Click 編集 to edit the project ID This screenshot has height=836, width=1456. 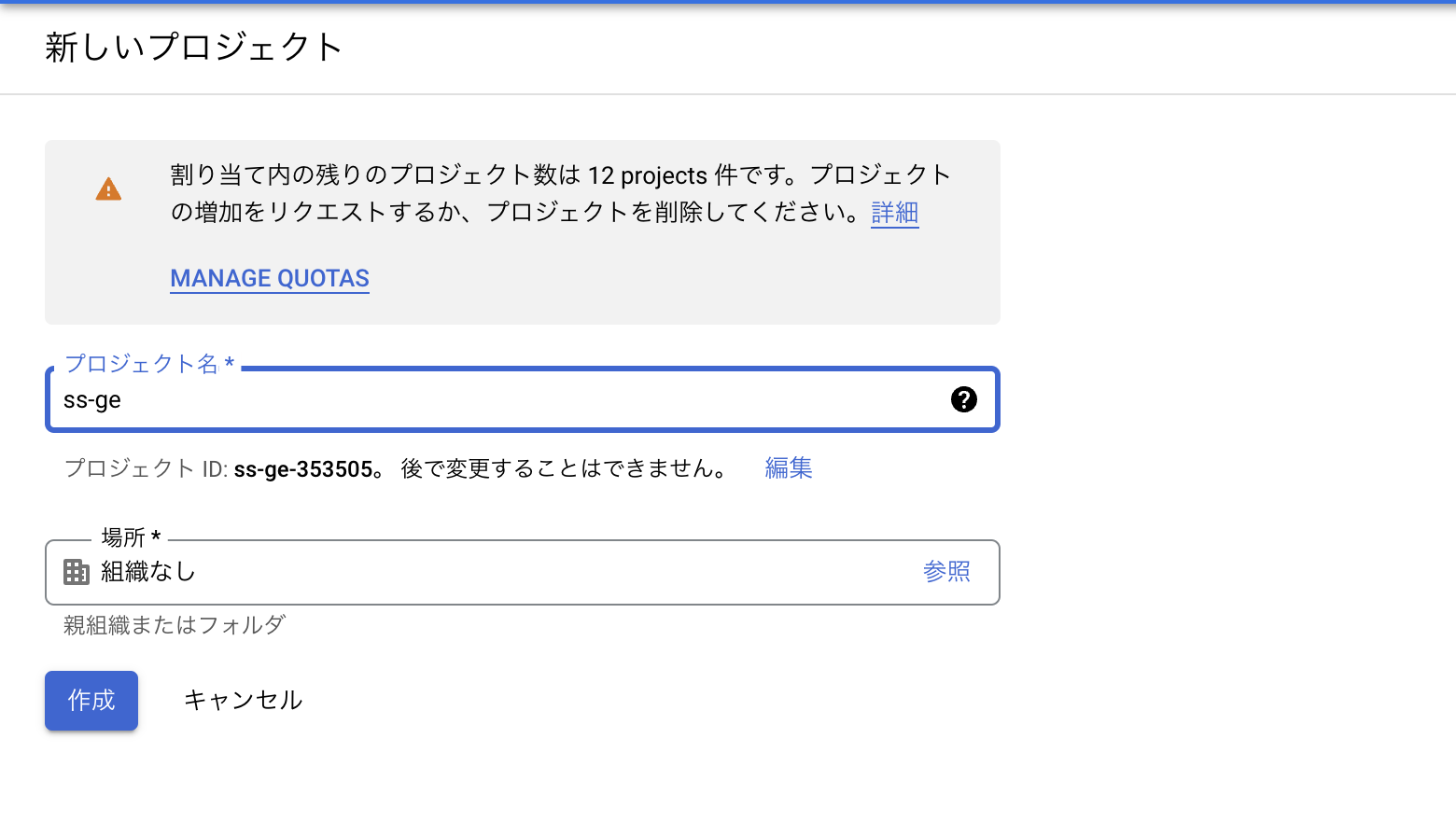787,467
